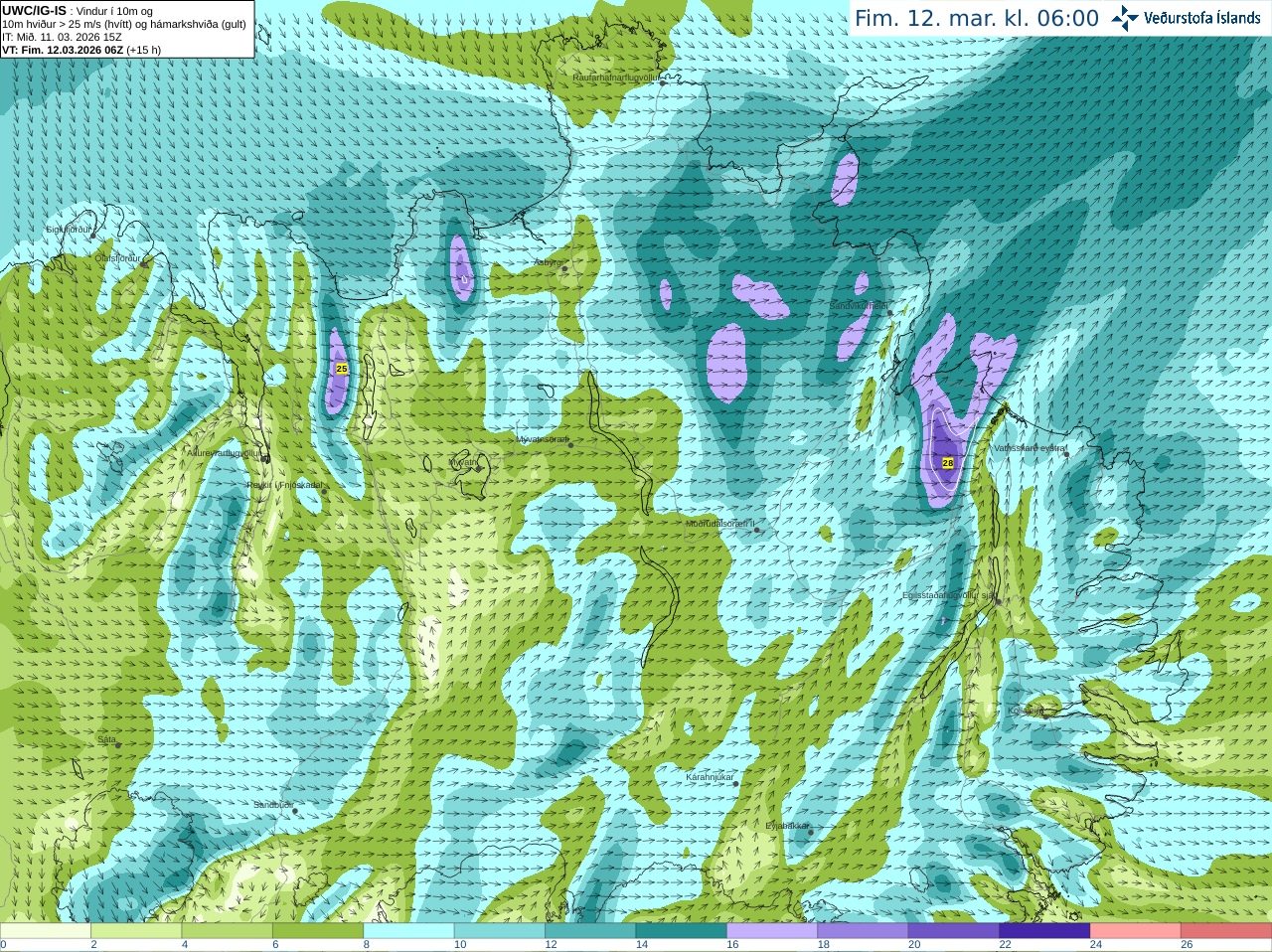Click the 'IT: Mið. 11. 03. 2026 15Z' line
Image resolution: width=1272 pixels, height=952 pixels.
(x=63, y=37)
